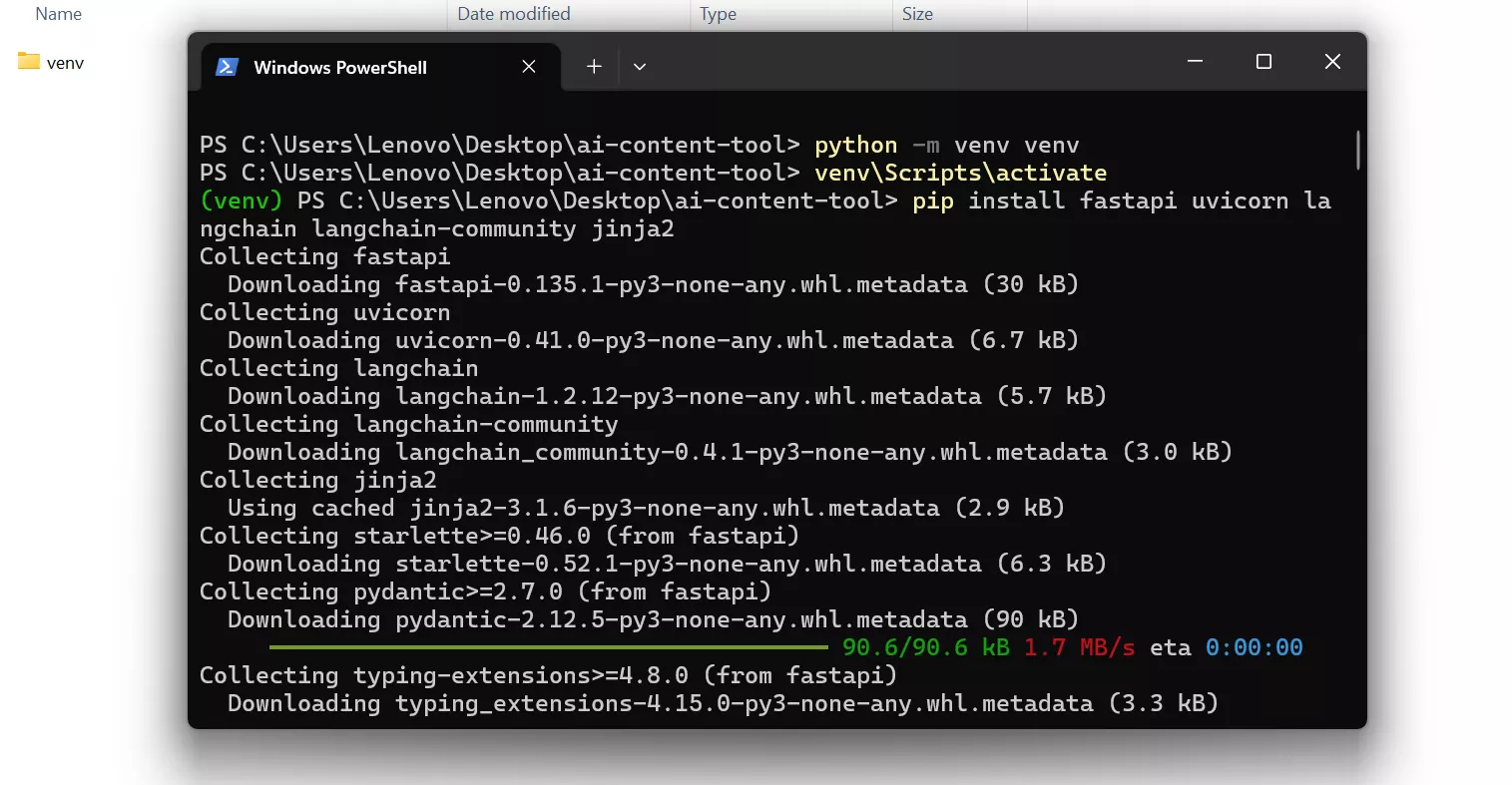Close the Windows PowerShell tab
The image size is (1512, 785).
coord(529,66)
